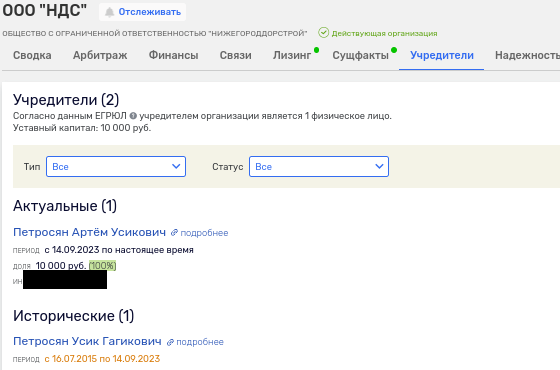Image resolution: width=560 pixels, height=370 pixels.
Task: Open the Лизинг tab
Action: coord(292,55)
